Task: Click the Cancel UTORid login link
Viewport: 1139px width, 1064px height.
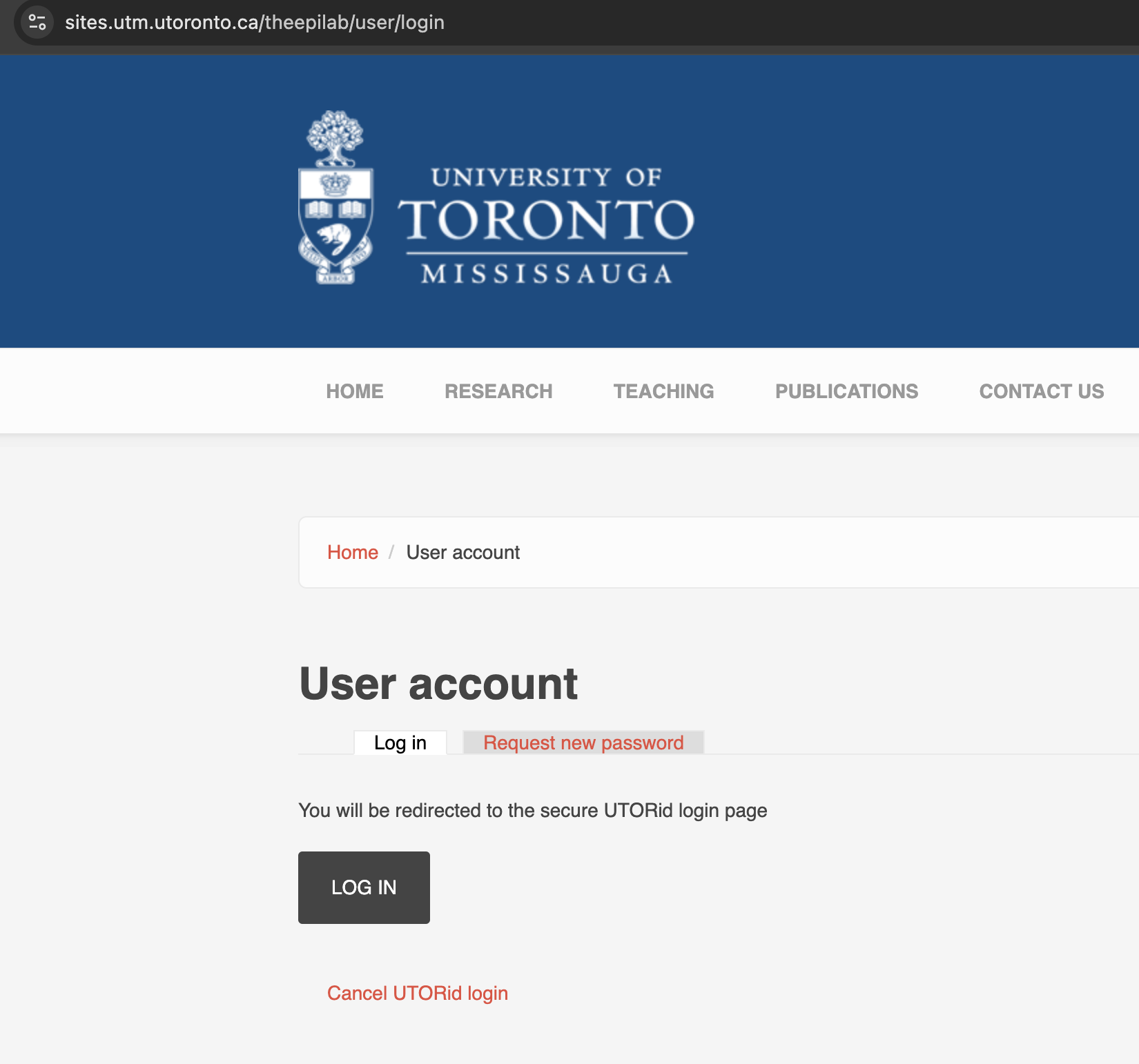Action: coord(417,994)
